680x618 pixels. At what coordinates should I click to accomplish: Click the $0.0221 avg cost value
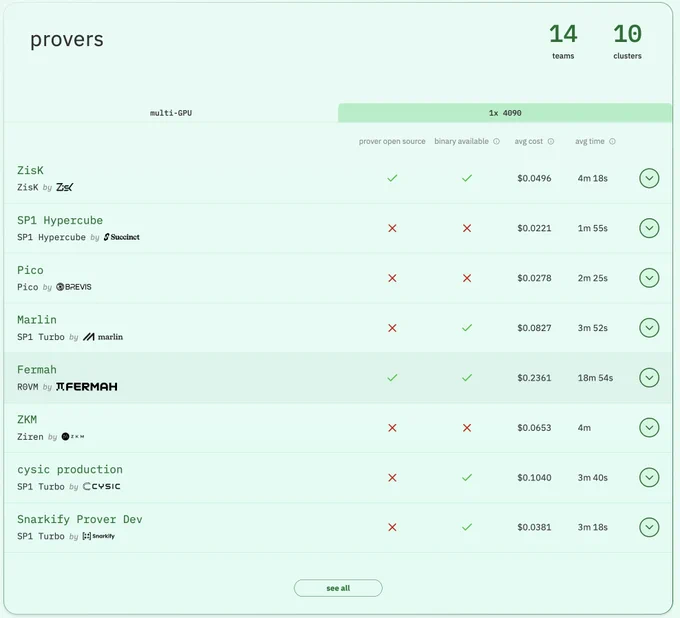click(534, 228)
